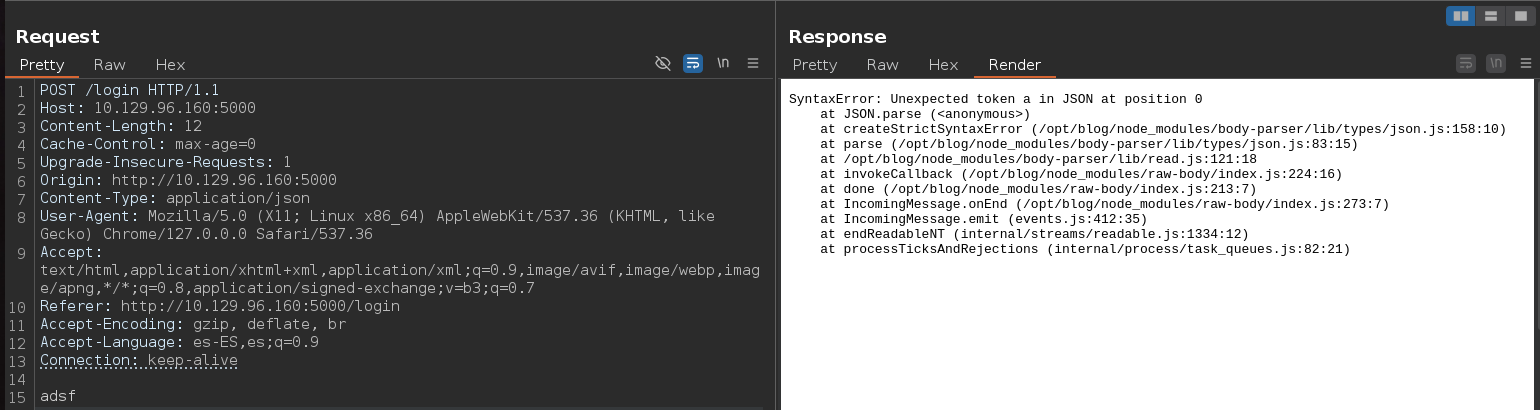Click the request body text 'adsf'

point(58,396)
